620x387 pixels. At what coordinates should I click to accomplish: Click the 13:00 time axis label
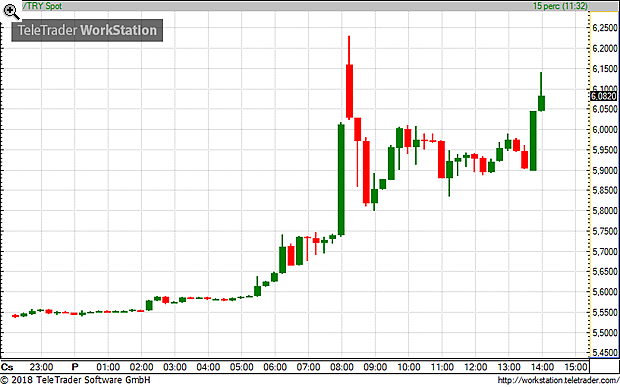pos(509,366)
